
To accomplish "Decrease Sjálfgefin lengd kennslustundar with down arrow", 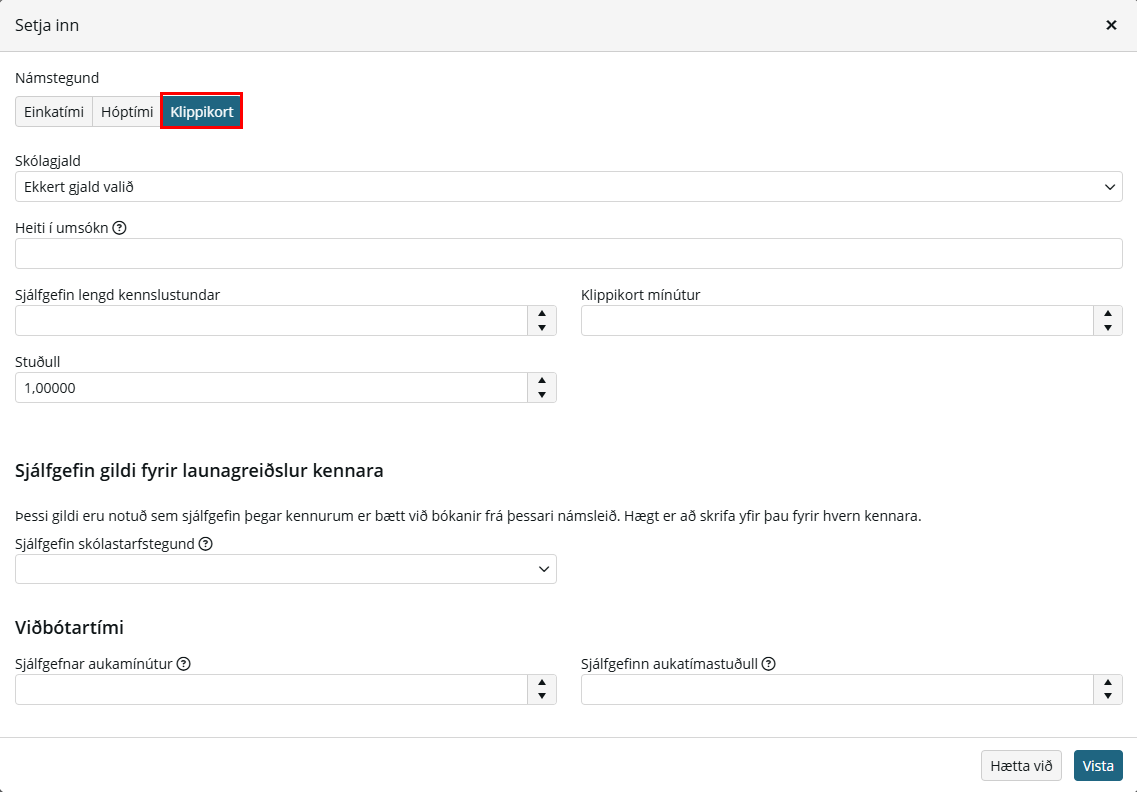I will [x=542, y=328].
